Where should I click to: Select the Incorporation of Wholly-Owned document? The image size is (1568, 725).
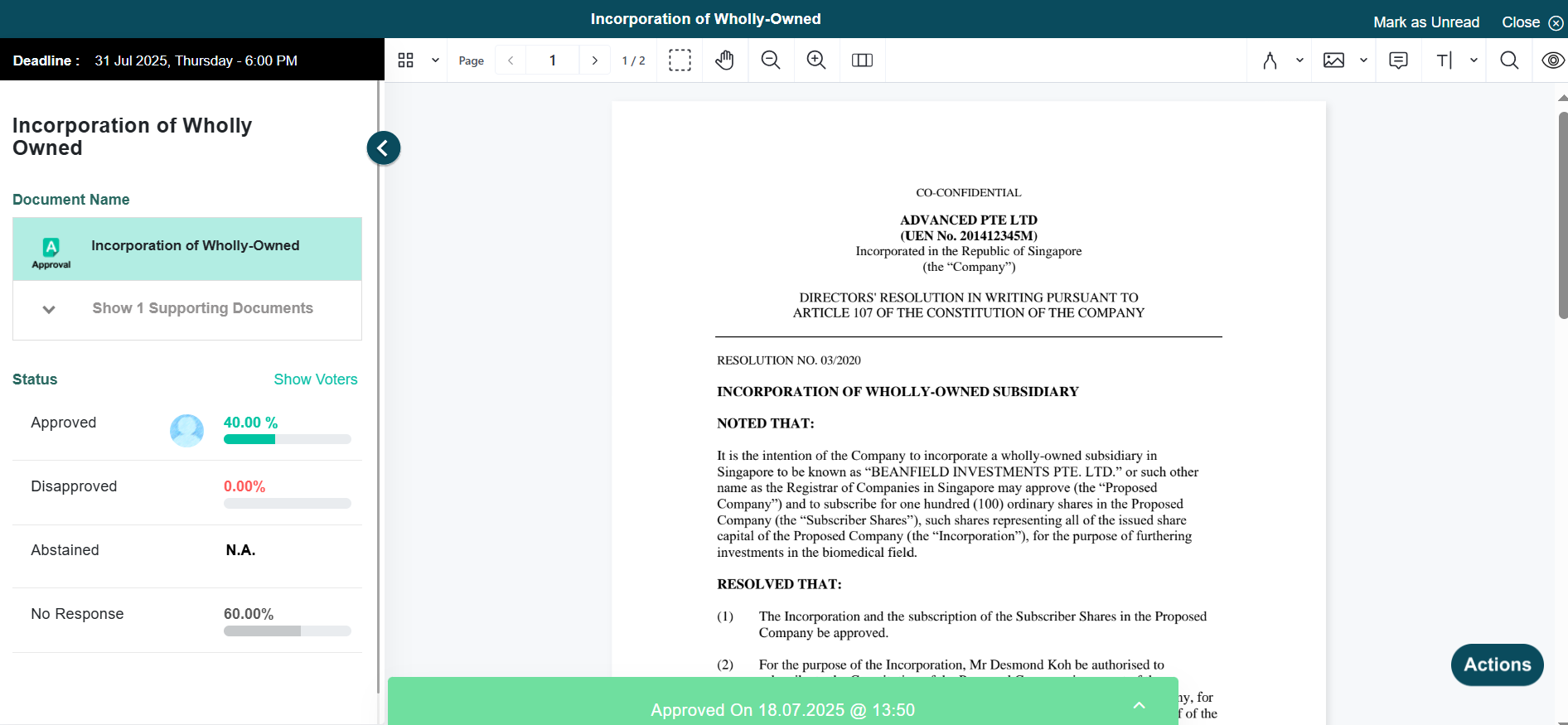[187, 249]
